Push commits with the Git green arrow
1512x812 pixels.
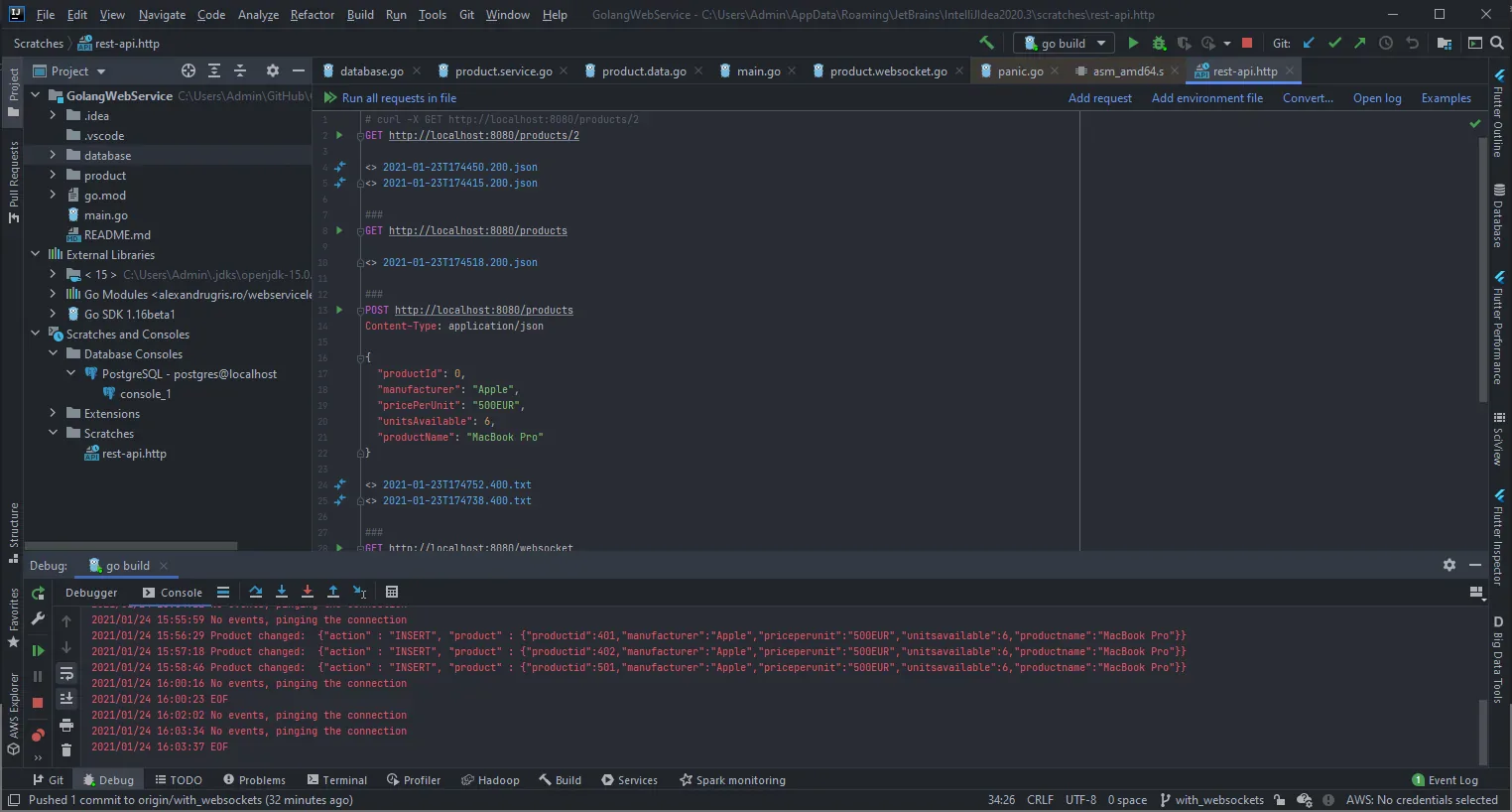[x=1360, y=43]
